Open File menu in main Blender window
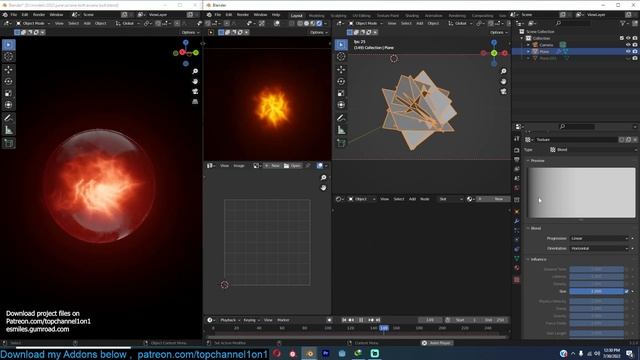640x360 pixels. (218, 15)
